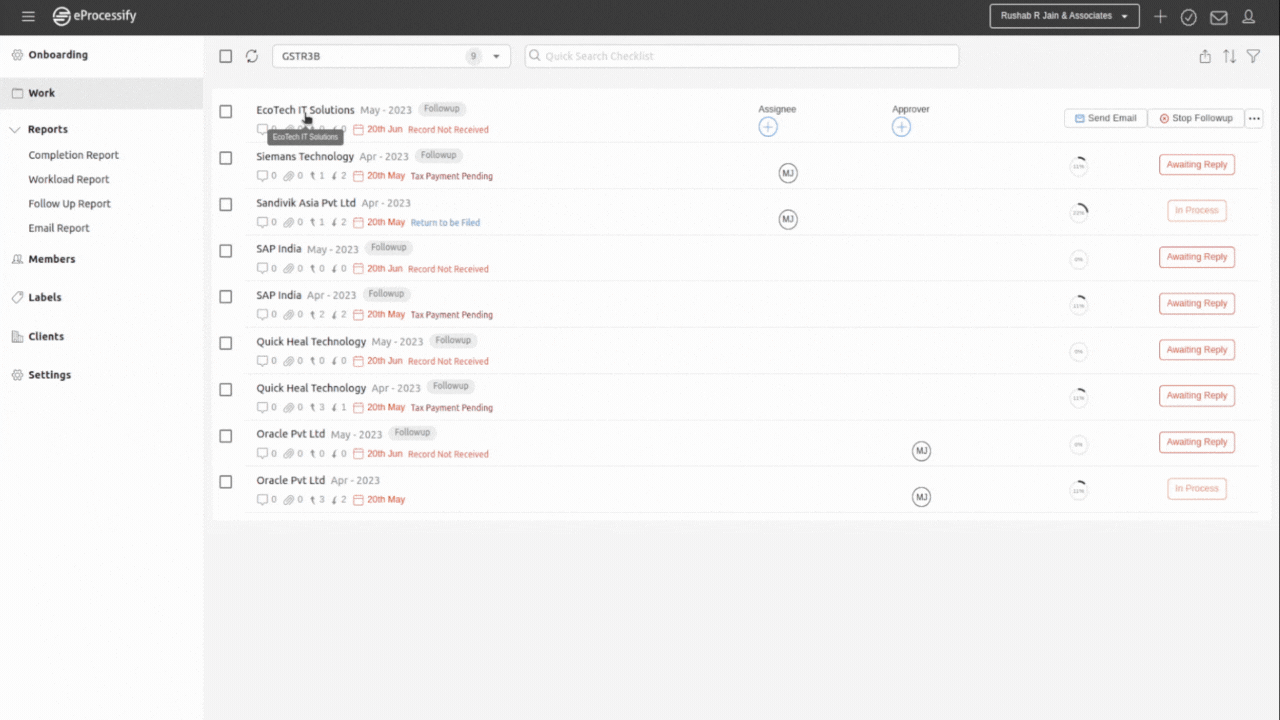Open the filter funnel icon

(1253, 57)
